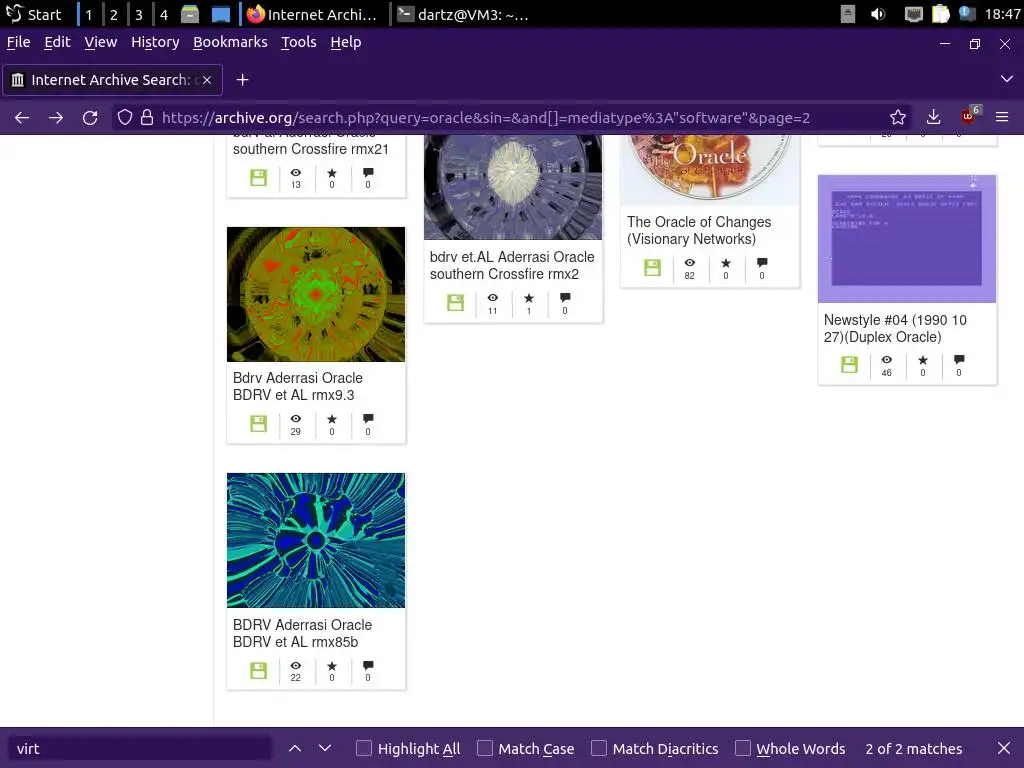Reload the current page
The width and height of the screenshot is (1024, 768).
click(90, 118)
